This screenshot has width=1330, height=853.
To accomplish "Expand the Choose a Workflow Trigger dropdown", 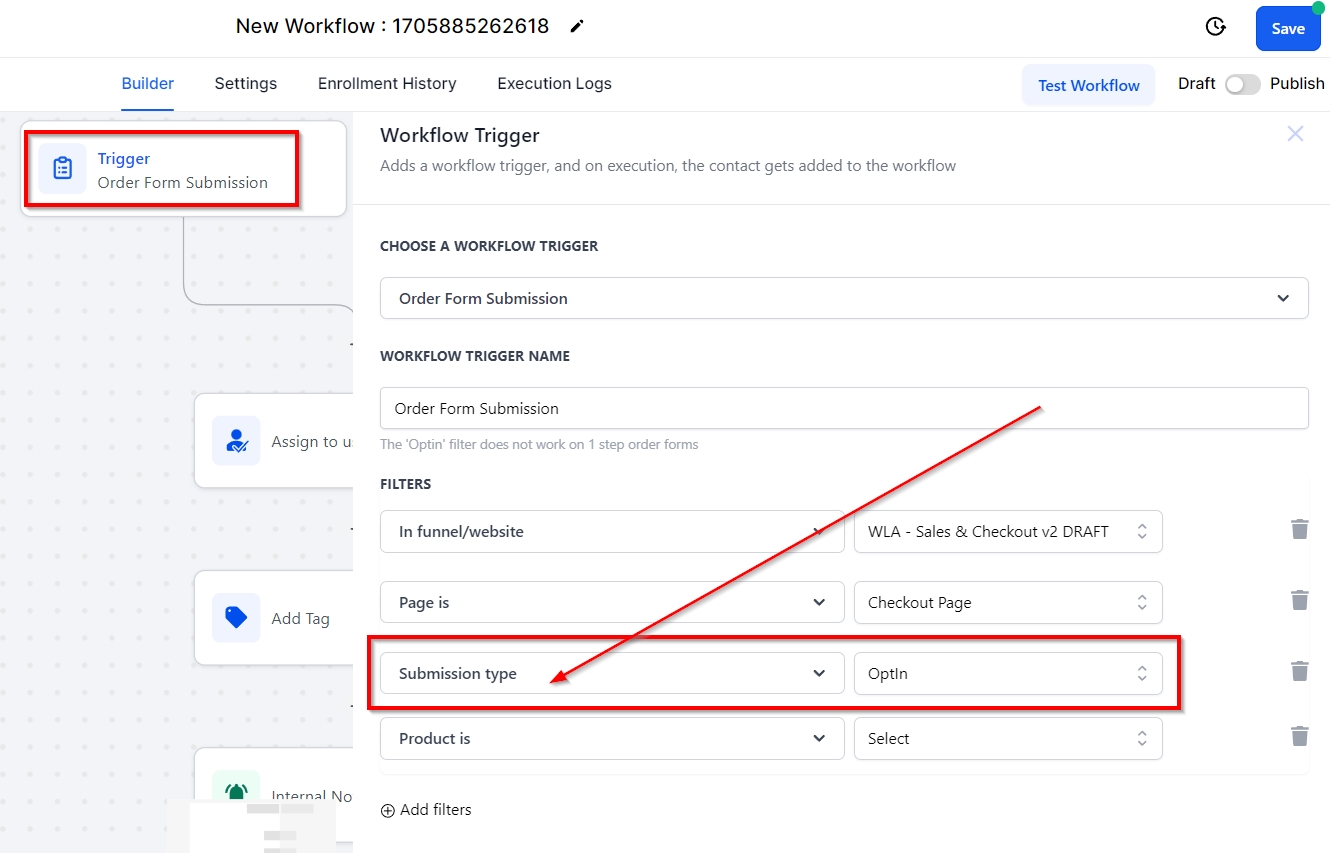I will (x=843, y=298).
